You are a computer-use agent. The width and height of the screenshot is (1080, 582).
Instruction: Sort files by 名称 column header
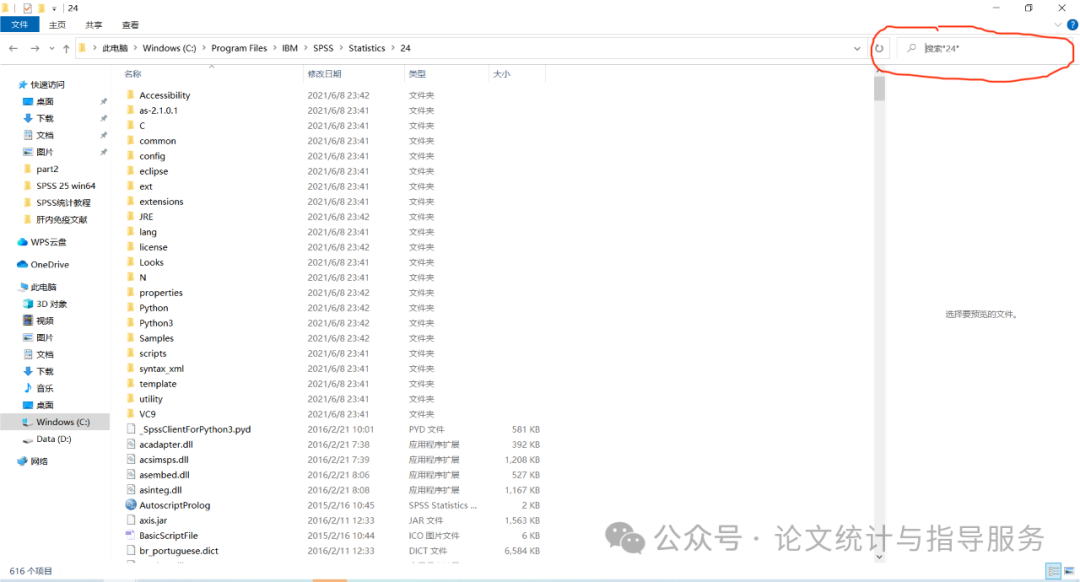133,74
